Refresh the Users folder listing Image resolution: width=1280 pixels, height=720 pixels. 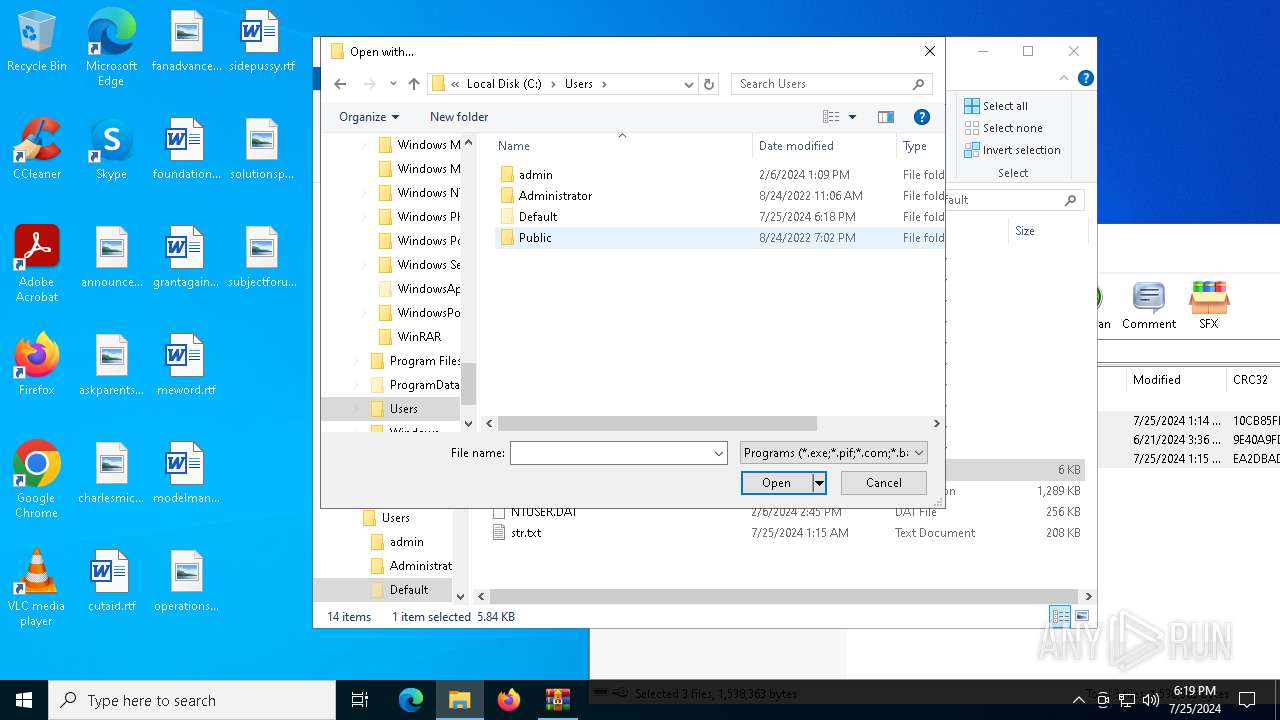tap(709, 84)
